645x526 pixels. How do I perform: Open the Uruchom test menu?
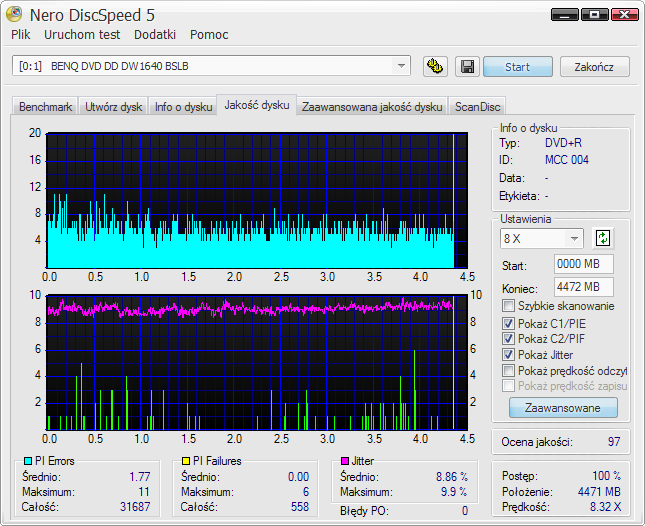pos(82,35)
